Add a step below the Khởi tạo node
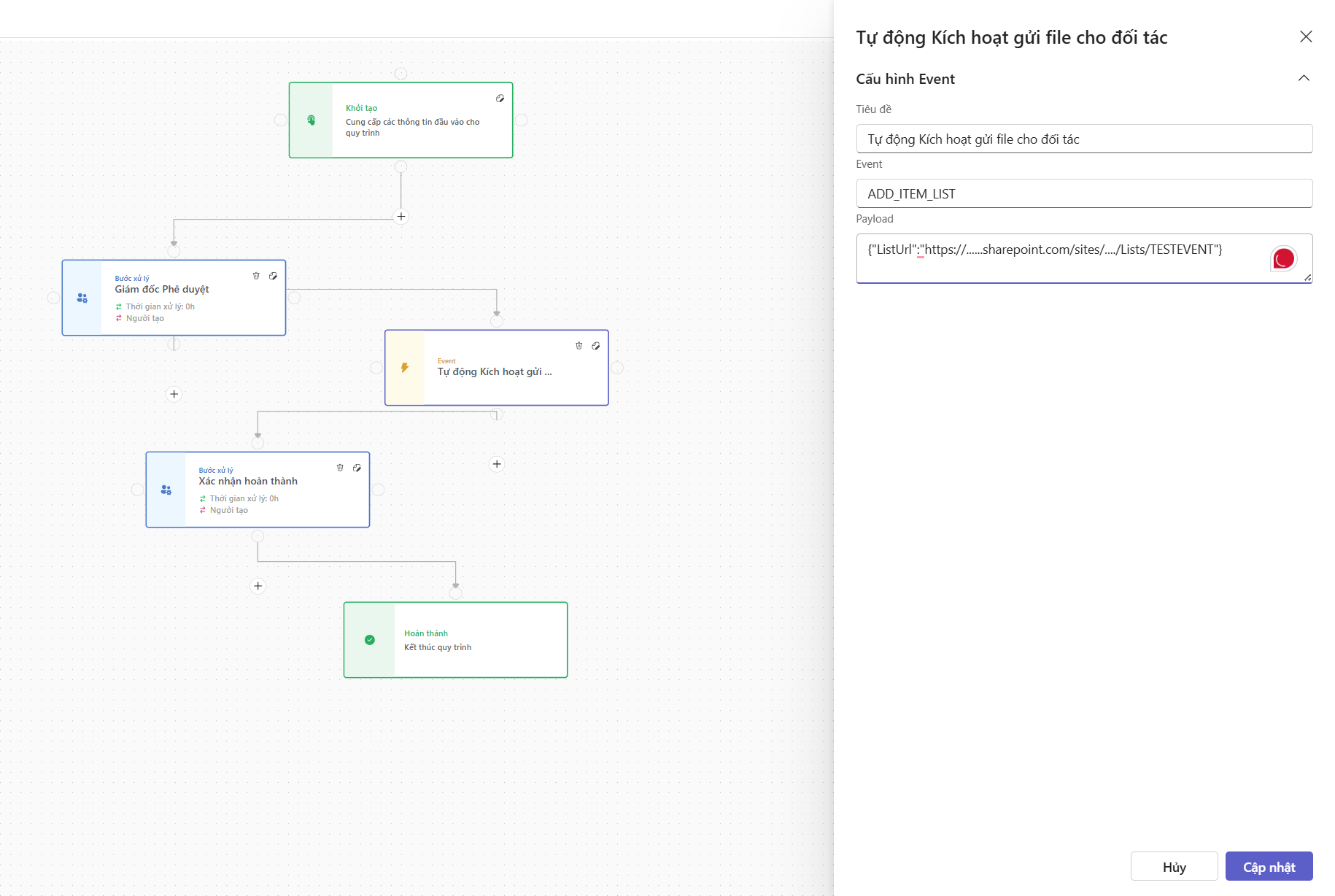The image size is (1335, 896). tap(401, 217)
